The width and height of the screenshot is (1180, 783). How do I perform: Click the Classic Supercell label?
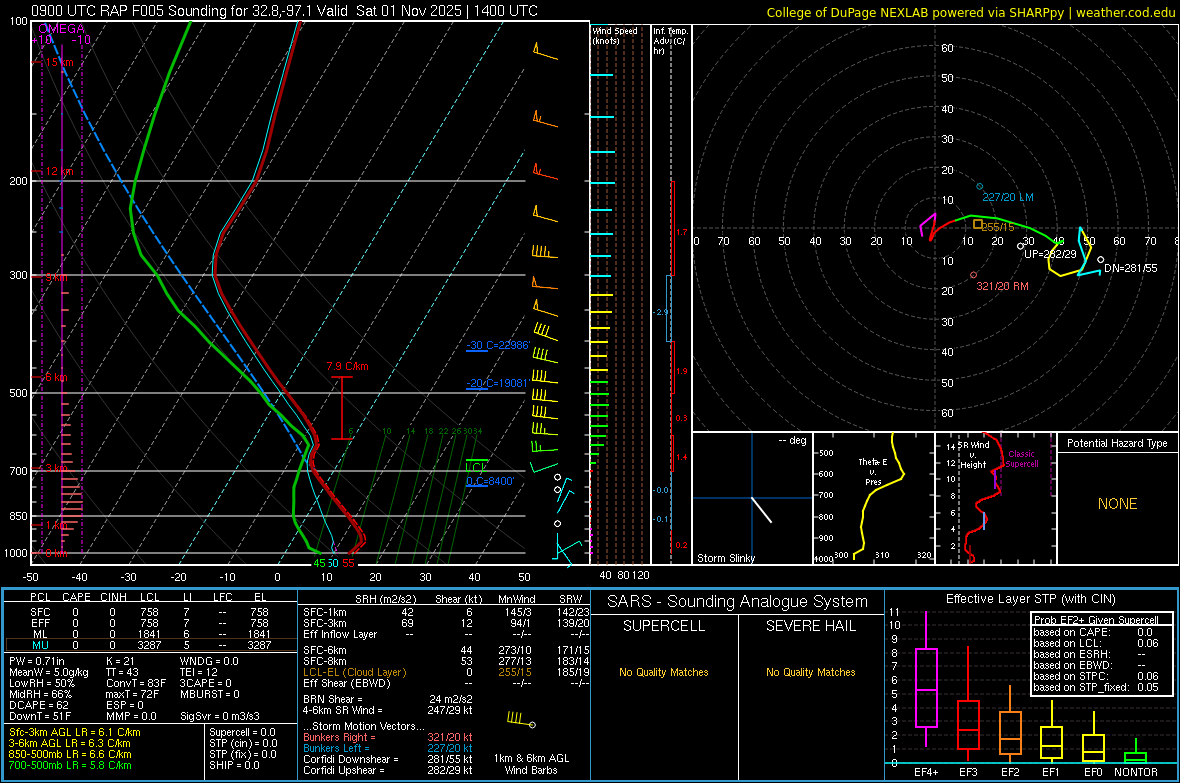1021,459
